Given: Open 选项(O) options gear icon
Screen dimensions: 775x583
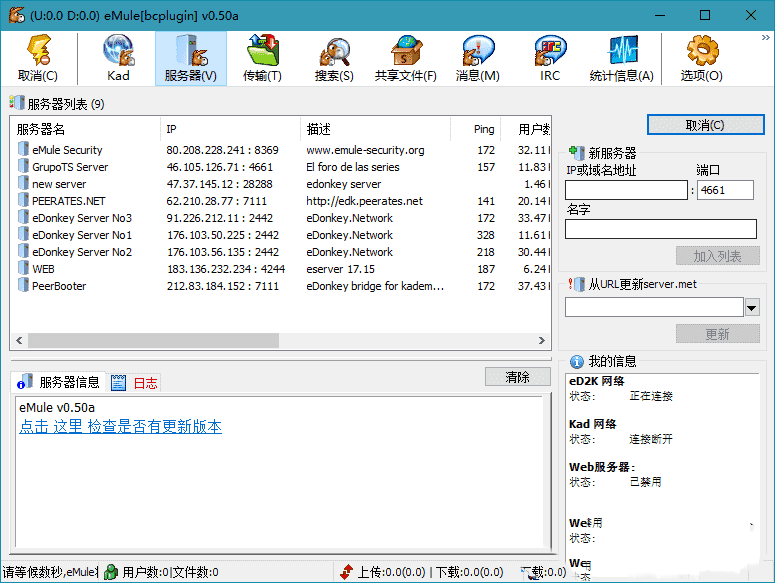Looking at the screenshot, I should point(701,57).
